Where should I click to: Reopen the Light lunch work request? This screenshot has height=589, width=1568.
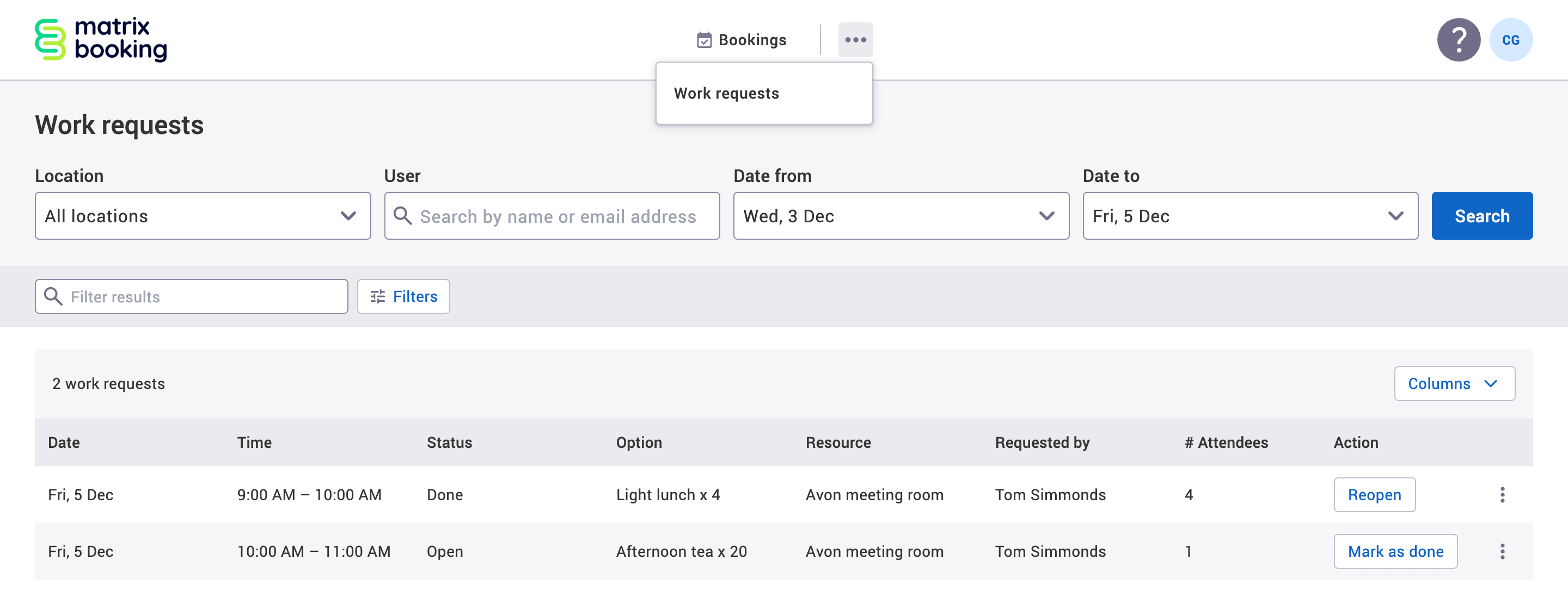coord(1374,495)
